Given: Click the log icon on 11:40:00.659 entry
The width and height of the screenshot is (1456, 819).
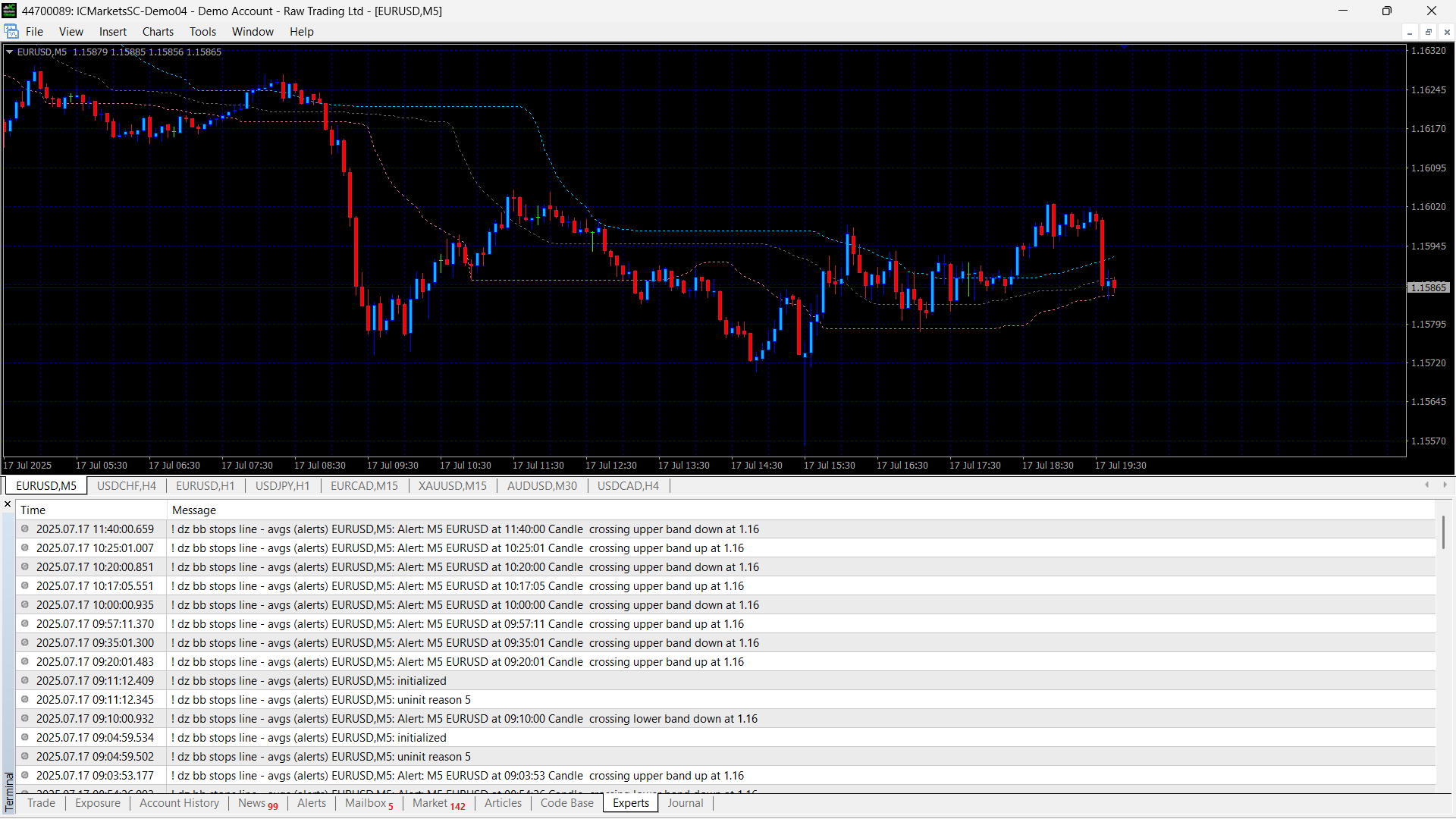Looking at the screenshot, I should click(25, 529).
